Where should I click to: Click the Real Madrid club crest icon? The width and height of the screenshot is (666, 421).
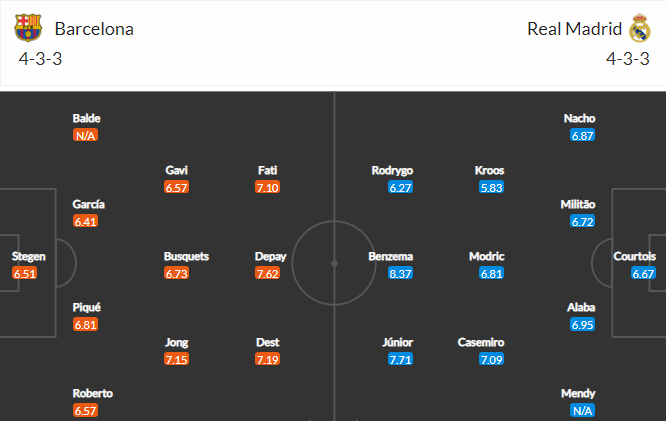(x=640, y=28)
